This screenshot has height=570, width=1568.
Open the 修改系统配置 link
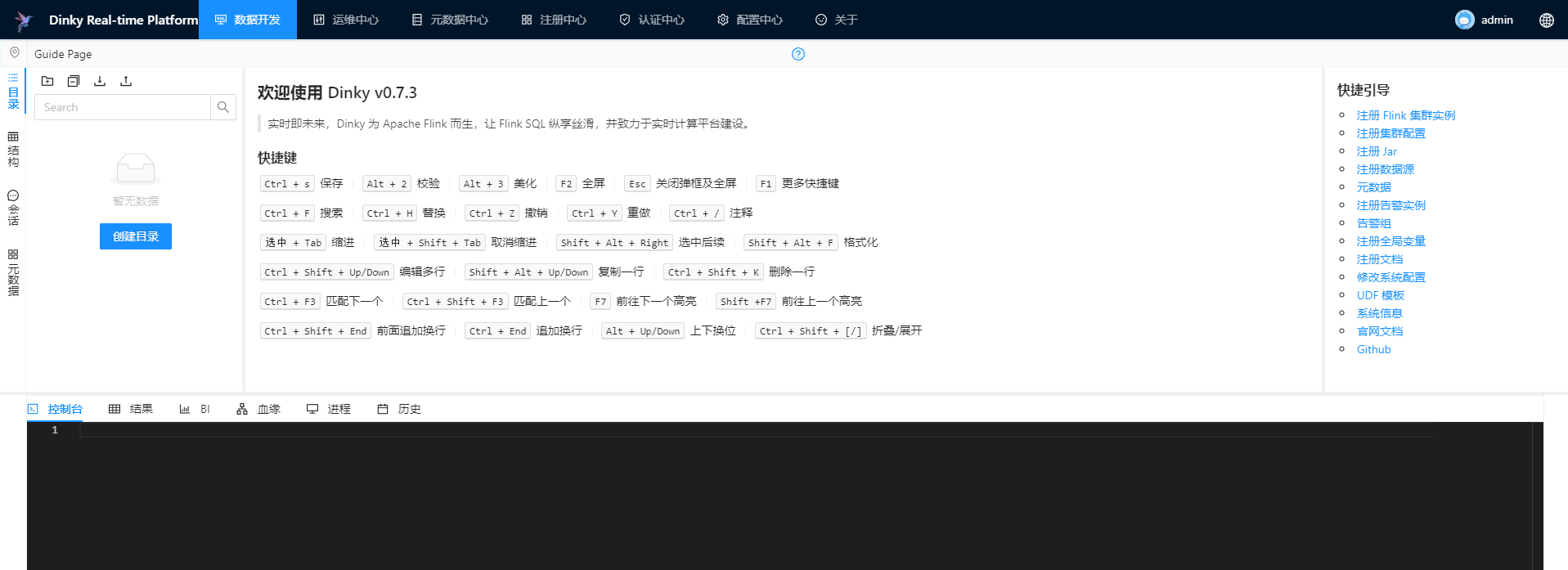coord(1391,277)
